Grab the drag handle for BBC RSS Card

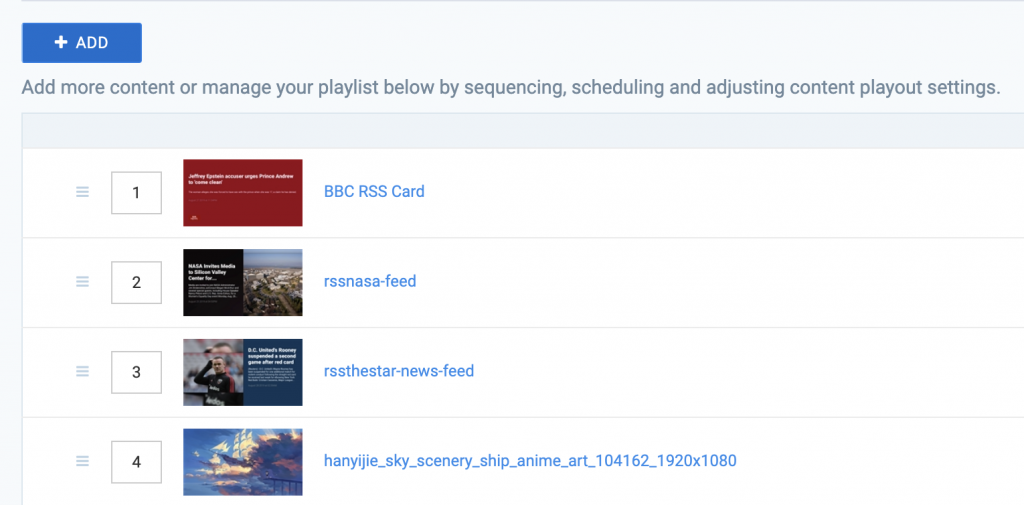[x=82, y=192]
